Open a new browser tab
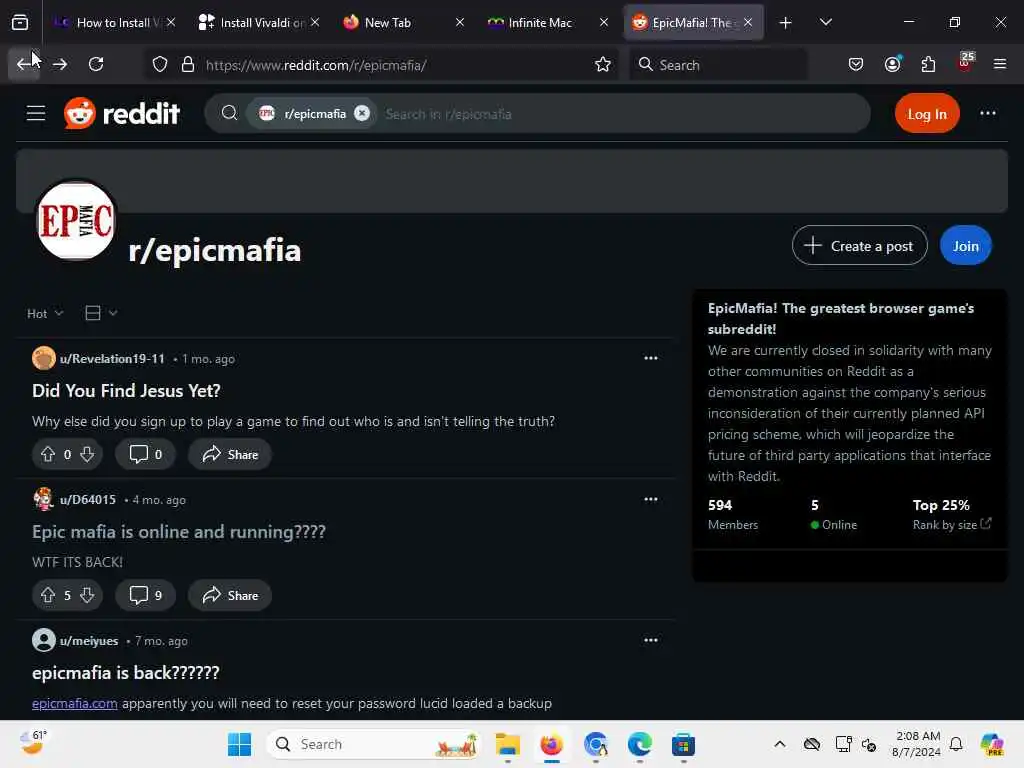This screenshot has width=1024, height=768. tap(786, 23)
